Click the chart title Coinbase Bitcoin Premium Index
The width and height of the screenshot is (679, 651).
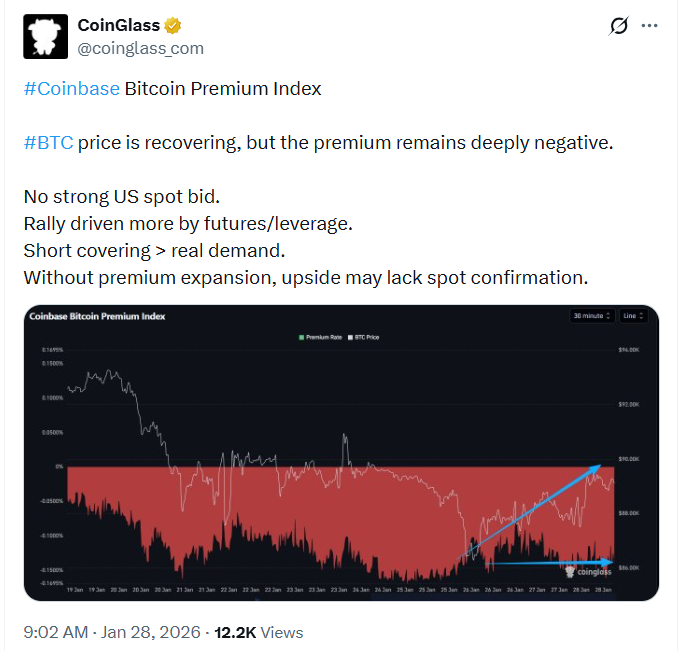click(x=98, y=316)
